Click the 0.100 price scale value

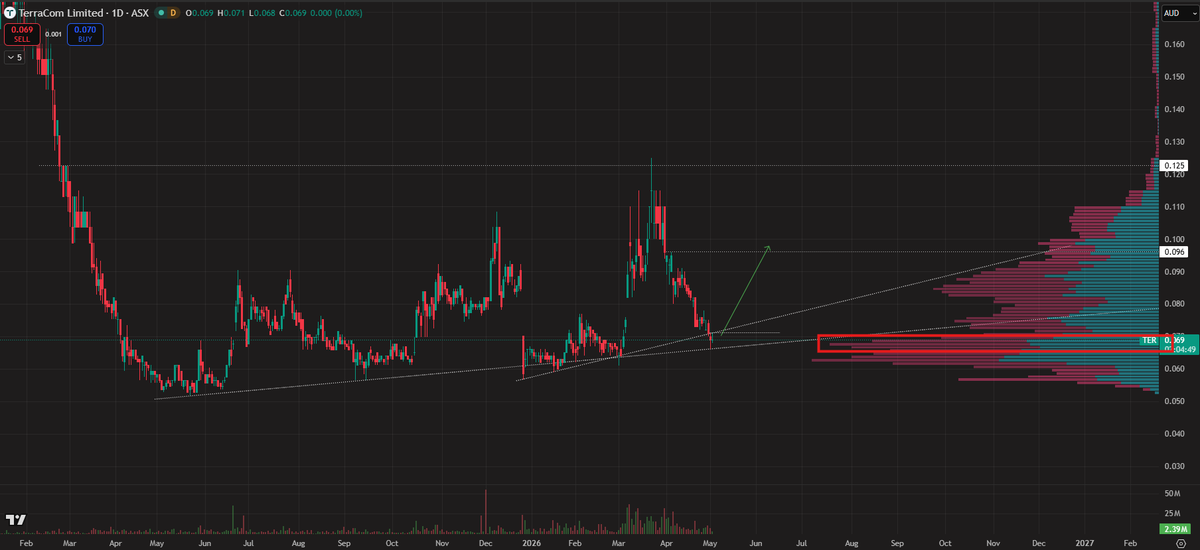click(x=1175, y=240)
